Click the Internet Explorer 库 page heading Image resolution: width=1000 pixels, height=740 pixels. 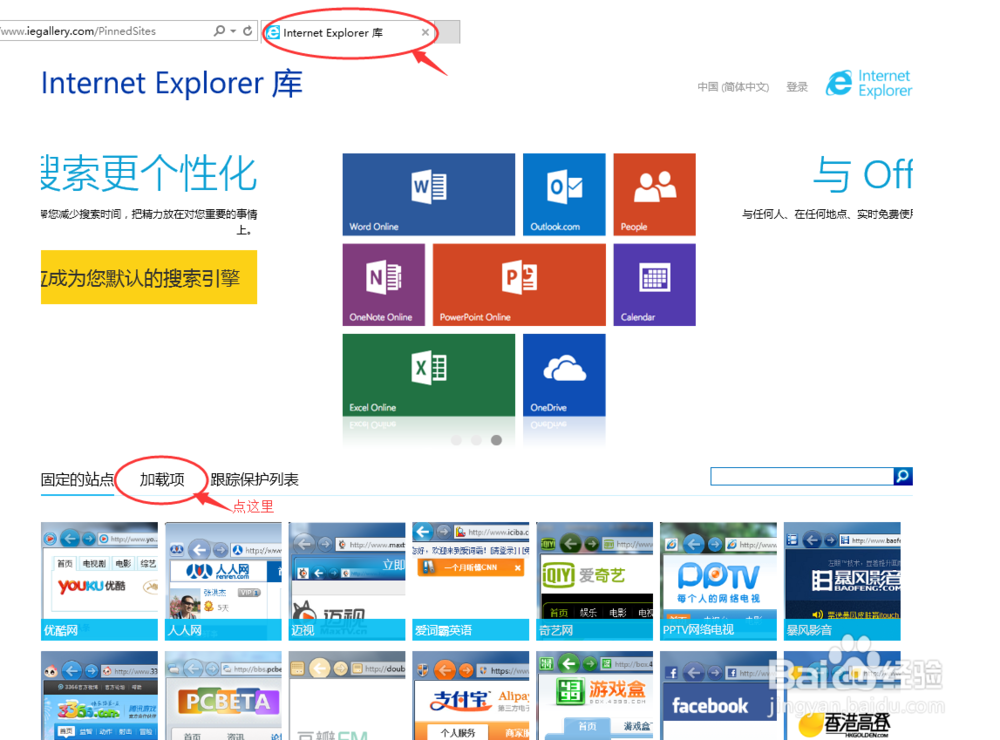pos(172,84)
